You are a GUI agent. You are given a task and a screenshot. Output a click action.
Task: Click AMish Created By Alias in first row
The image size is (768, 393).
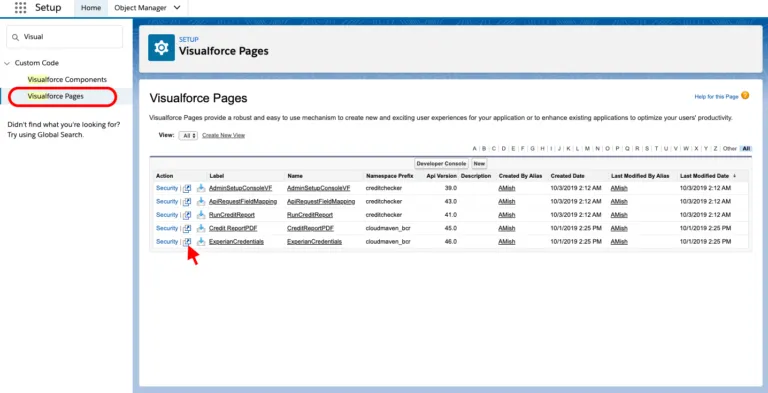pyautogui.click(x=507, y=188)
